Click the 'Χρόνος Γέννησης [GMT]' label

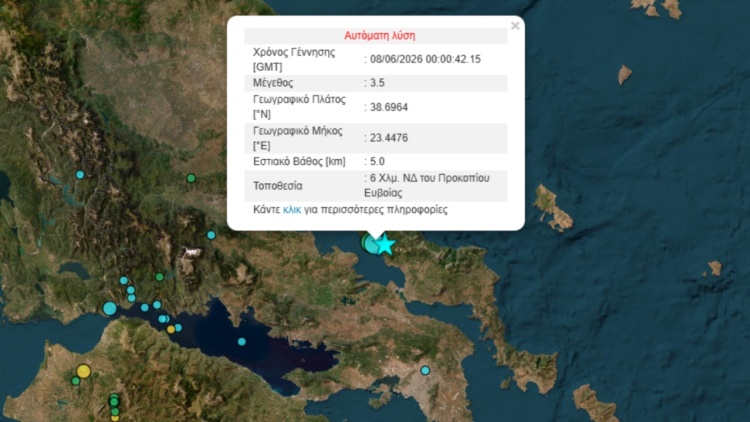coord(294,59)
